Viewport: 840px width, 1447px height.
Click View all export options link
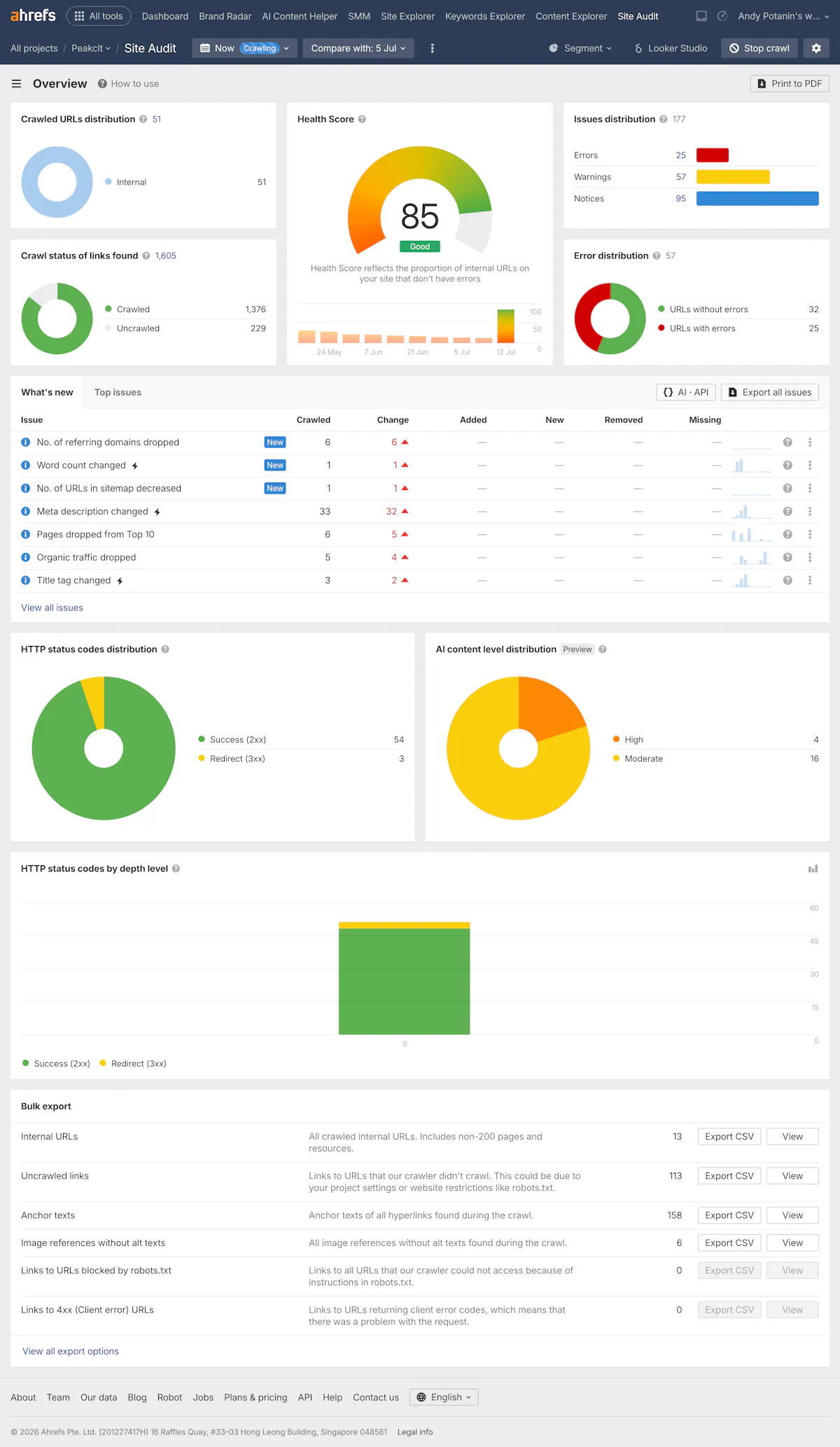coord(71,1351)
